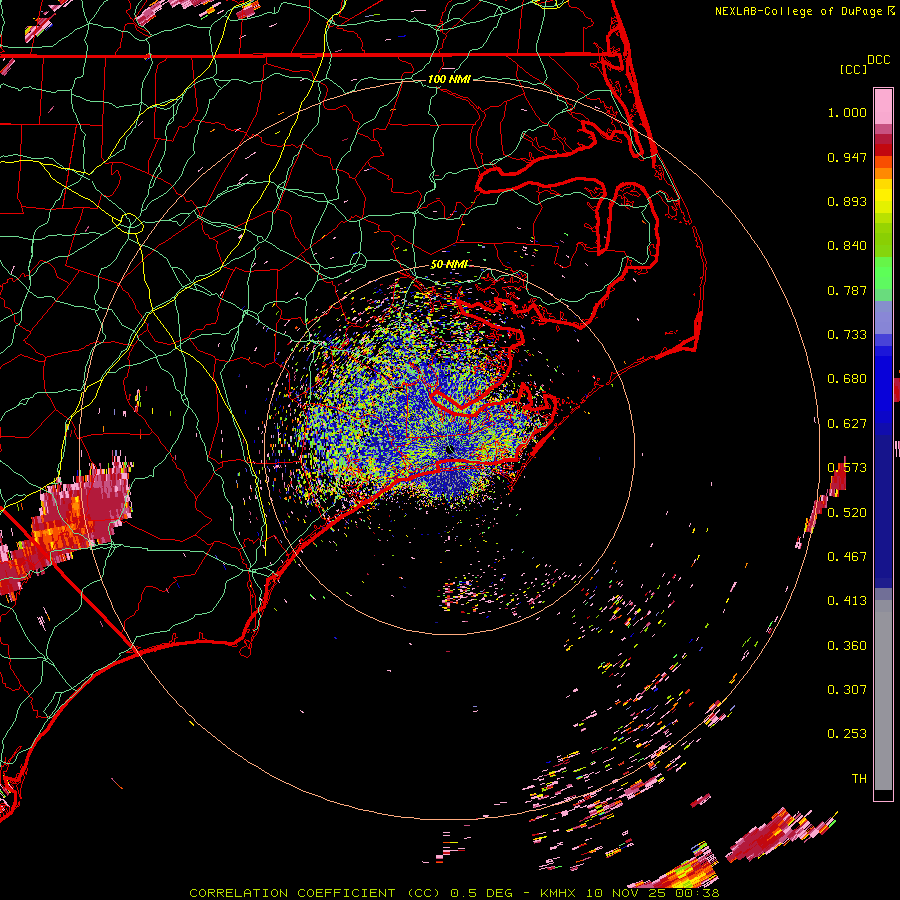
Task: Click the KMHX radar site center on the map
Action: [x=449, y=451]
